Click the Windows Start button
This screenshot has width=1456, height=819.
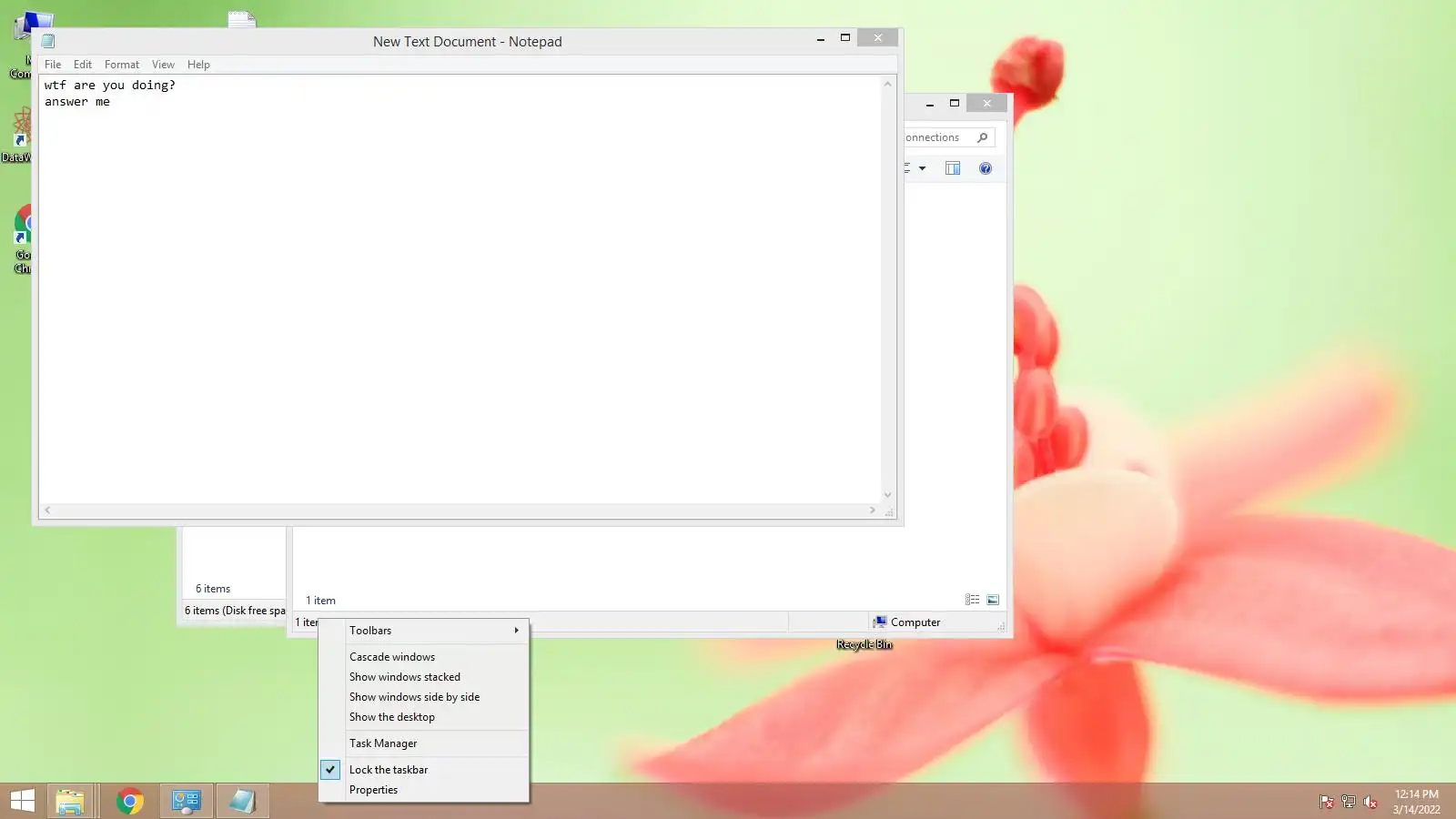22,802
